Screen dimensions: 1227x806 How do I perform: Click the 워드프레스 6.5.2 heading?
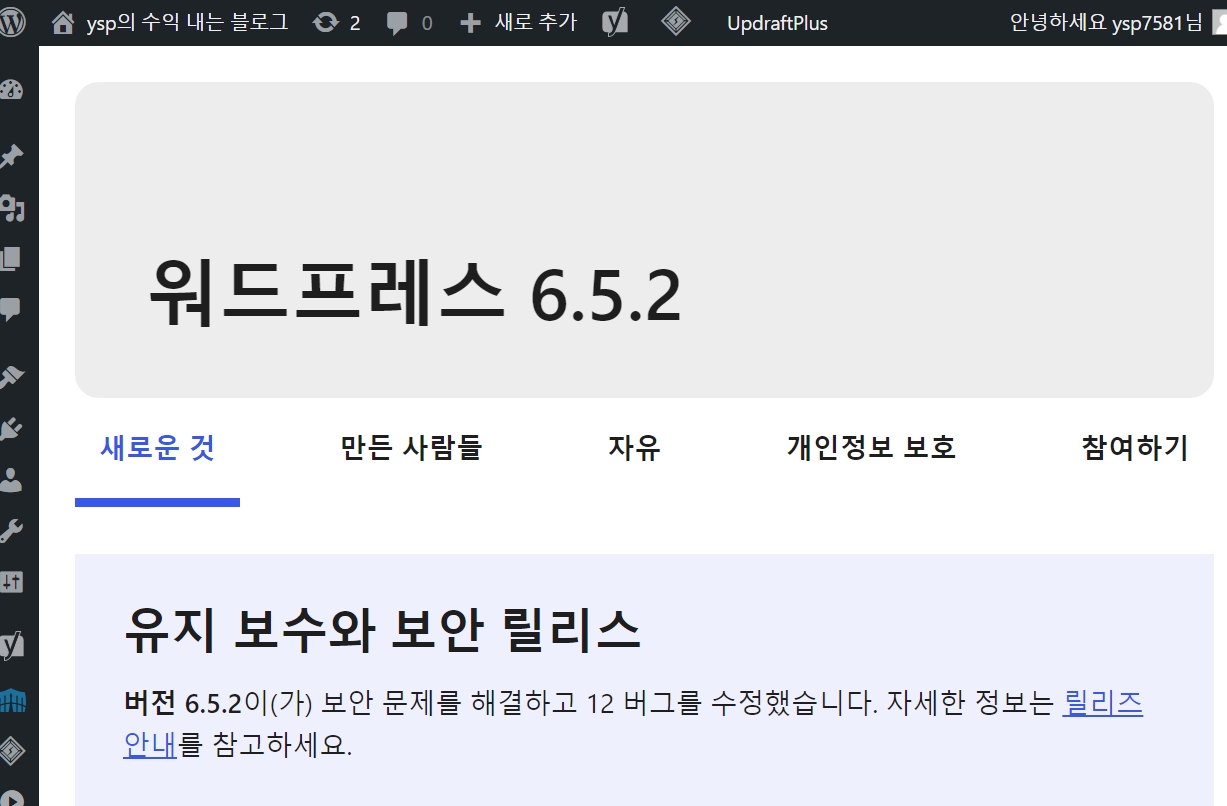tap(415, 293)
